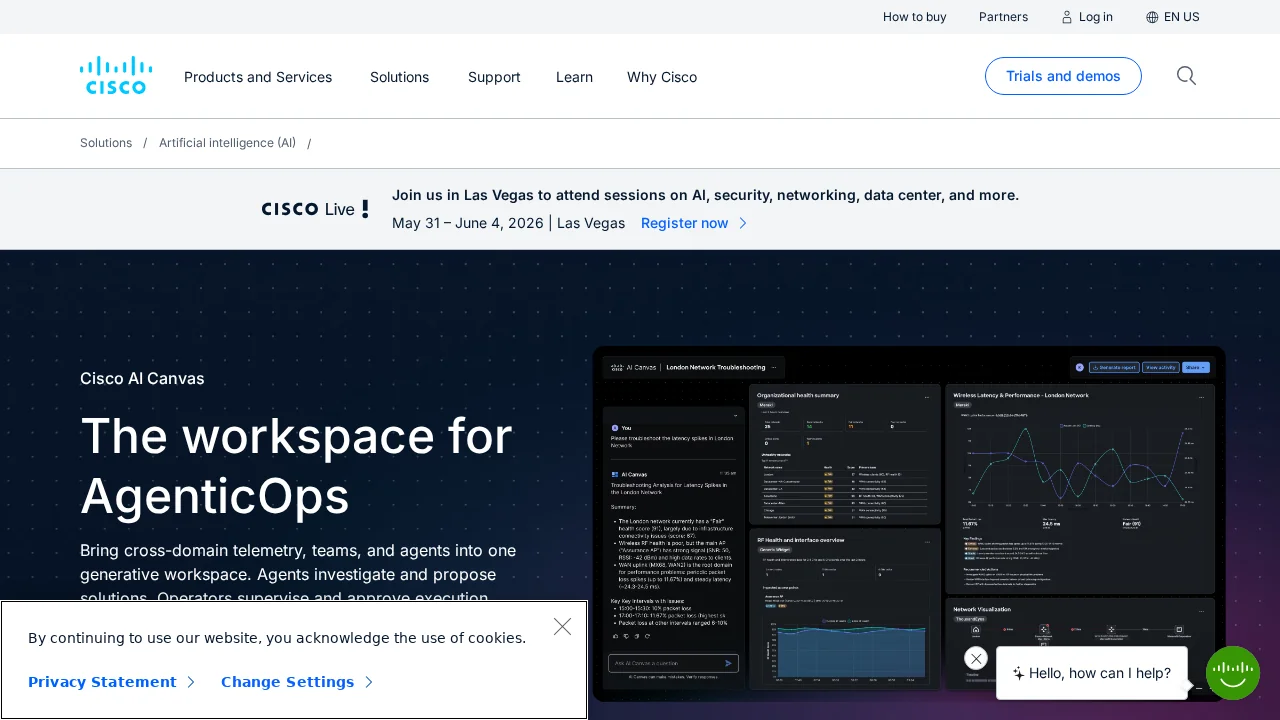This screenshot has width=1280, height=720.
Task: Click the green chat assistant icon
Action: tap(1232, 673)
